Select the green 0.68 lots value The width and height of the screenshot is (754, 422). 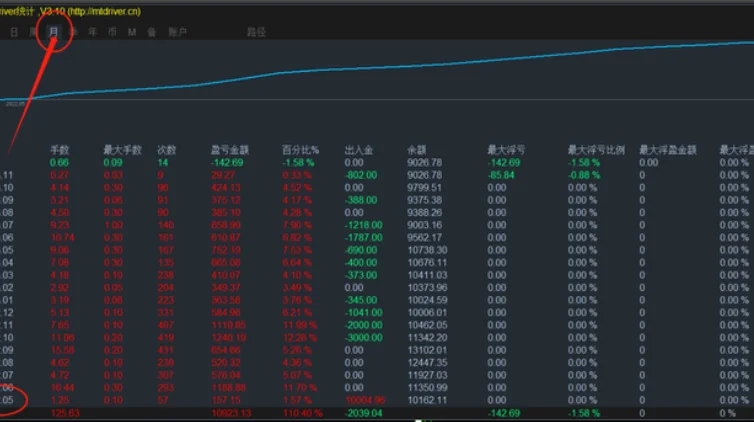(x=59, y=162)
